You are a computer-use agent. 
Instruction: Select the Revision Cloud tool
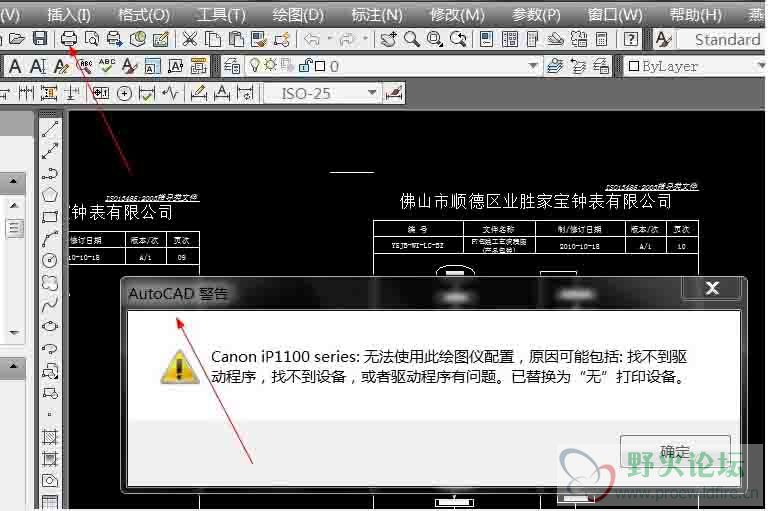pyautogui.click(x=50, y=283)
